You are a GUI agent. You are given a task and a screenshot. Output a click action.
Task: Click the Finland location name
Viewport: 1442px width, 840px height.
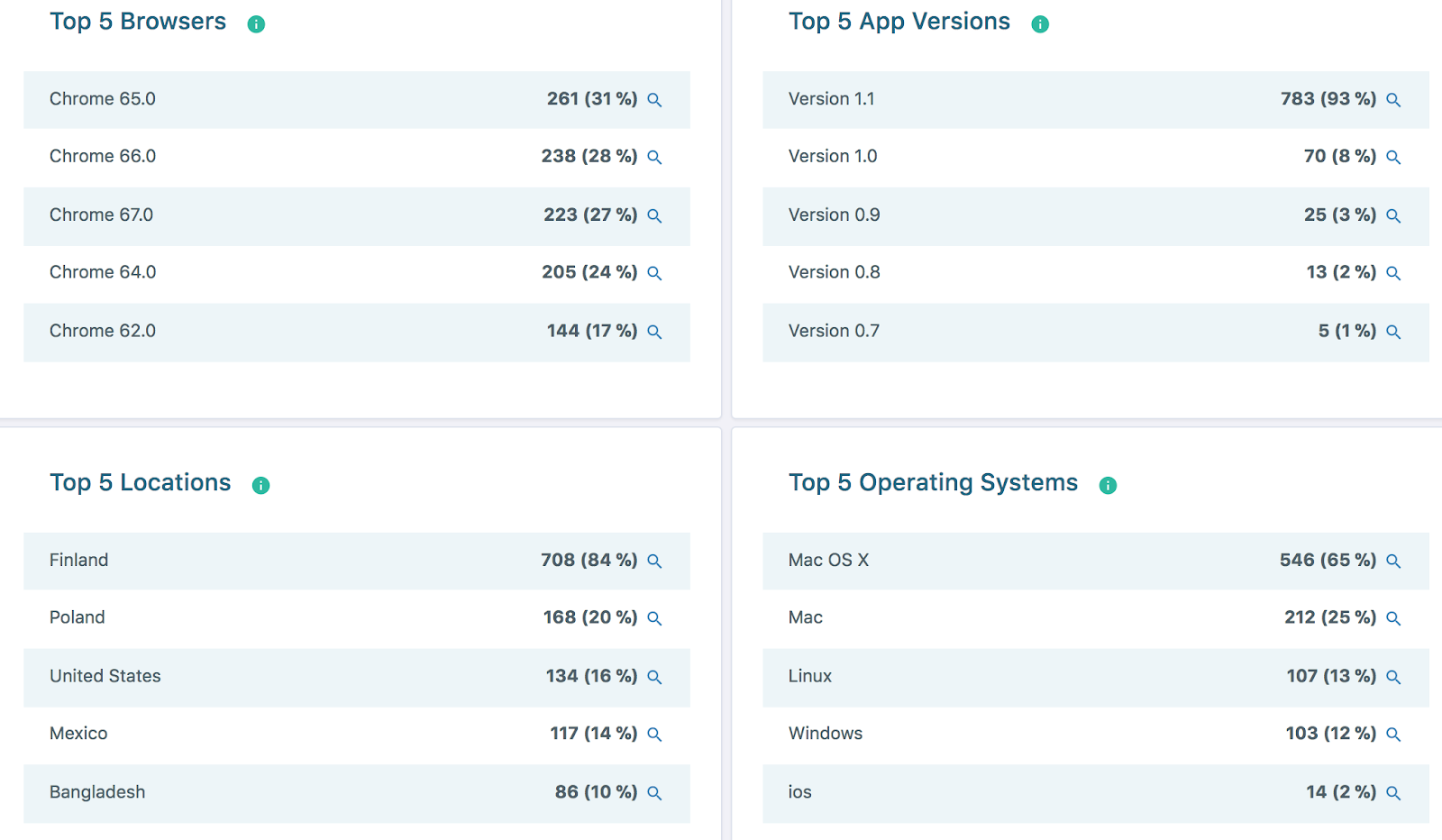[x=79, y=561]
